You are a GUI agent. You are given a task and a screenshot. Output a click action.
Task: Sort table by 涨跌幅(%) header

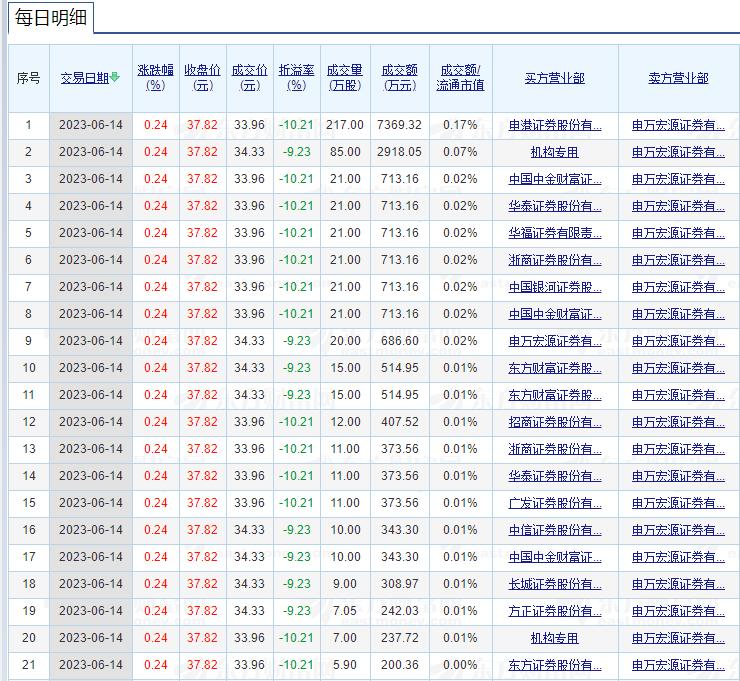(x=155, y=78)
